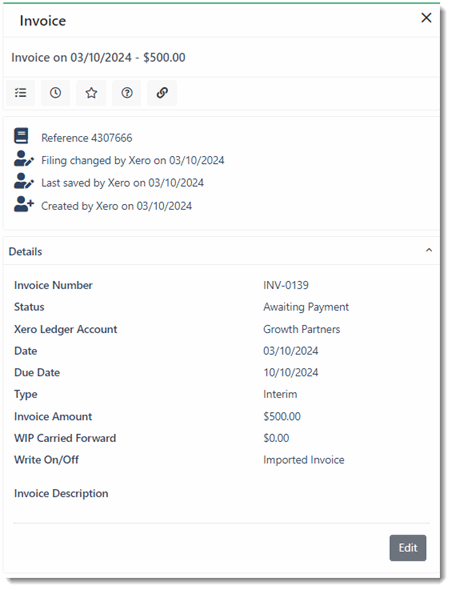Click user plus icon beside Created by Xero
452x590 pixels.
tap(24, 204)
